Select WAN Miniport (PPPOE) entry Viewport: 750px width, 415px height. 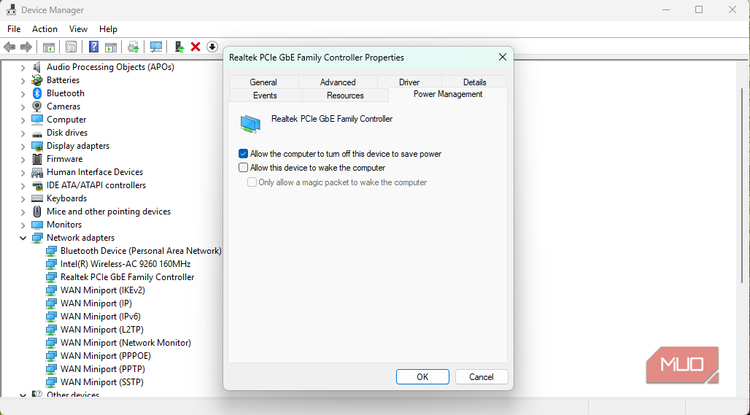pyautogui.click(x=105, y=356)
